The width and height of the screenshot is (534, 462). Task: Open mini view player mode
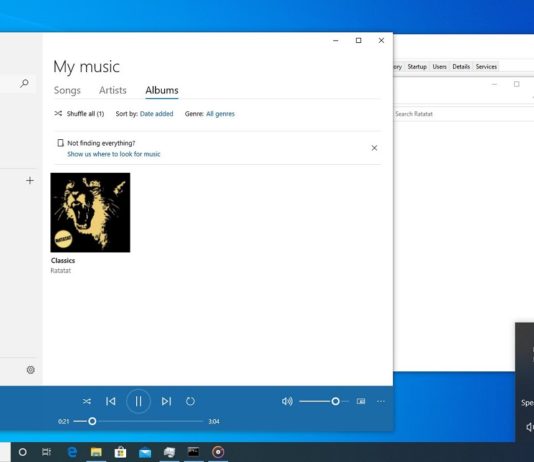(361, 401)
